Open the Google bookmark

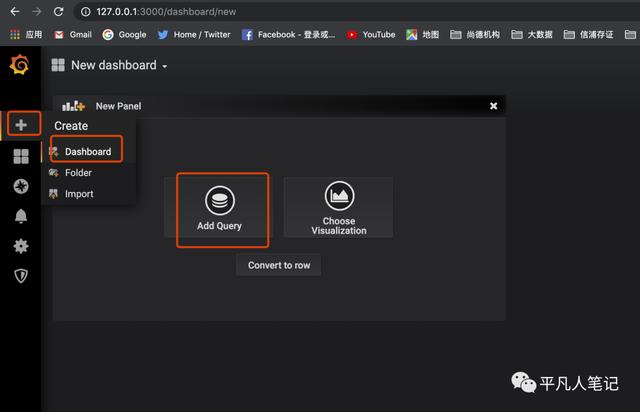pos(124,35)
